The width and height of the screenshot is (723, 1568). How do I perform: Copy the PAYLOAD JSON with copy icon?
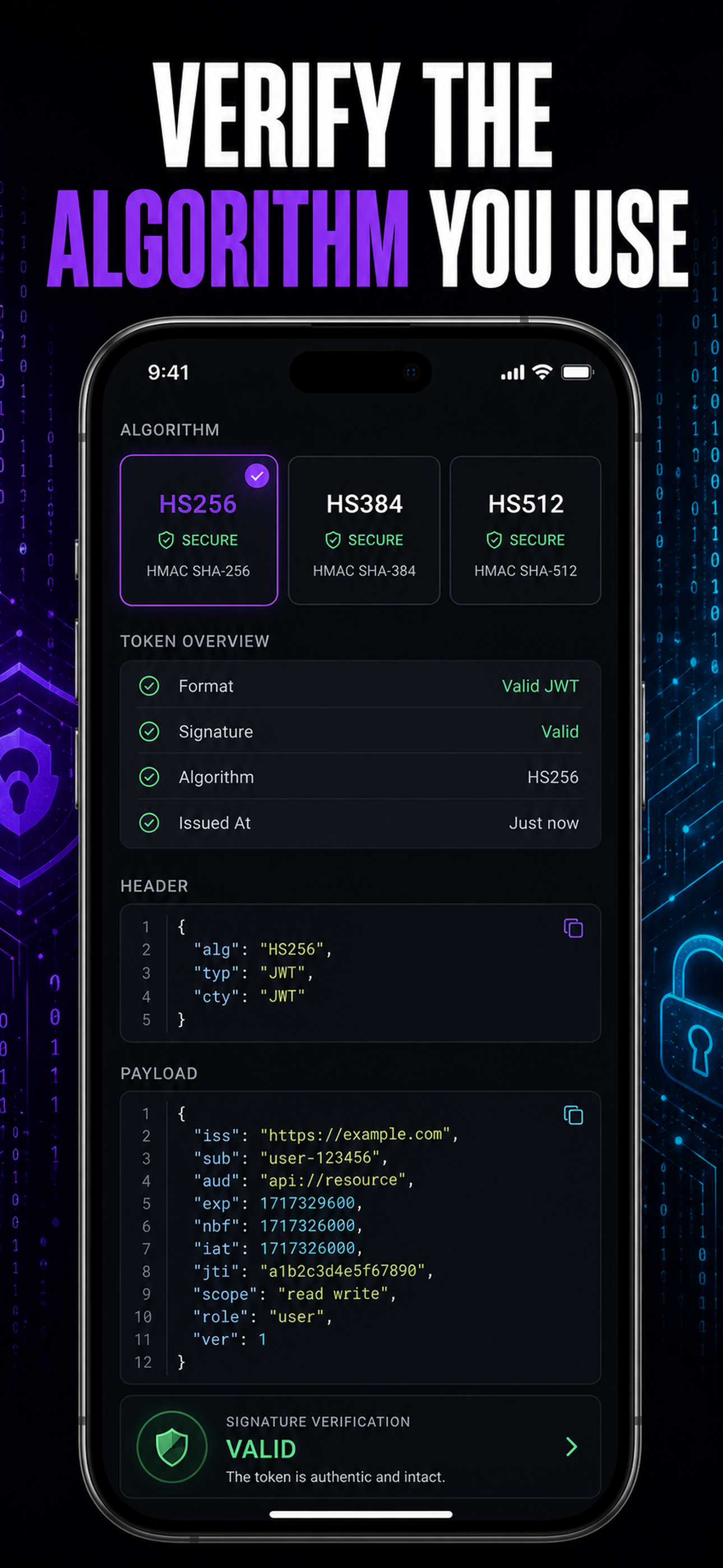[x=573, y=1115]
